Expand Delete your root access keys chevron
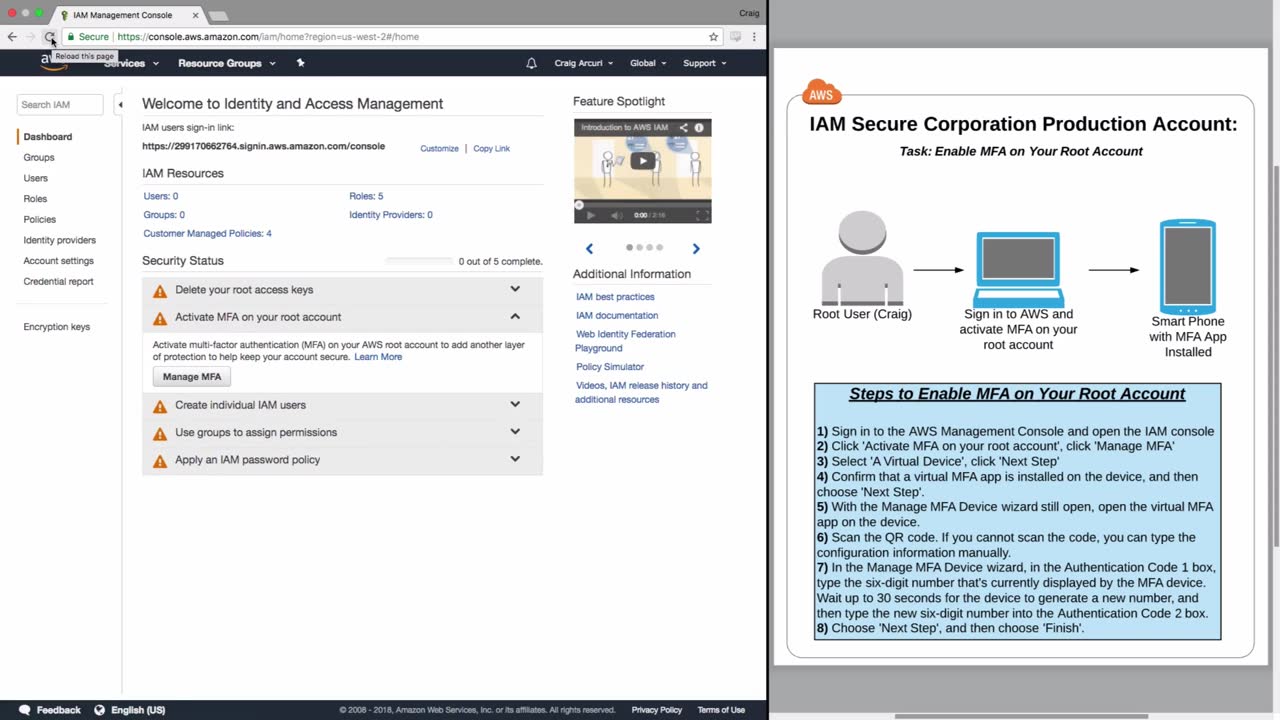Image resolution: width=1280 pixels, height=720 pixels. [x=515, y=290]
